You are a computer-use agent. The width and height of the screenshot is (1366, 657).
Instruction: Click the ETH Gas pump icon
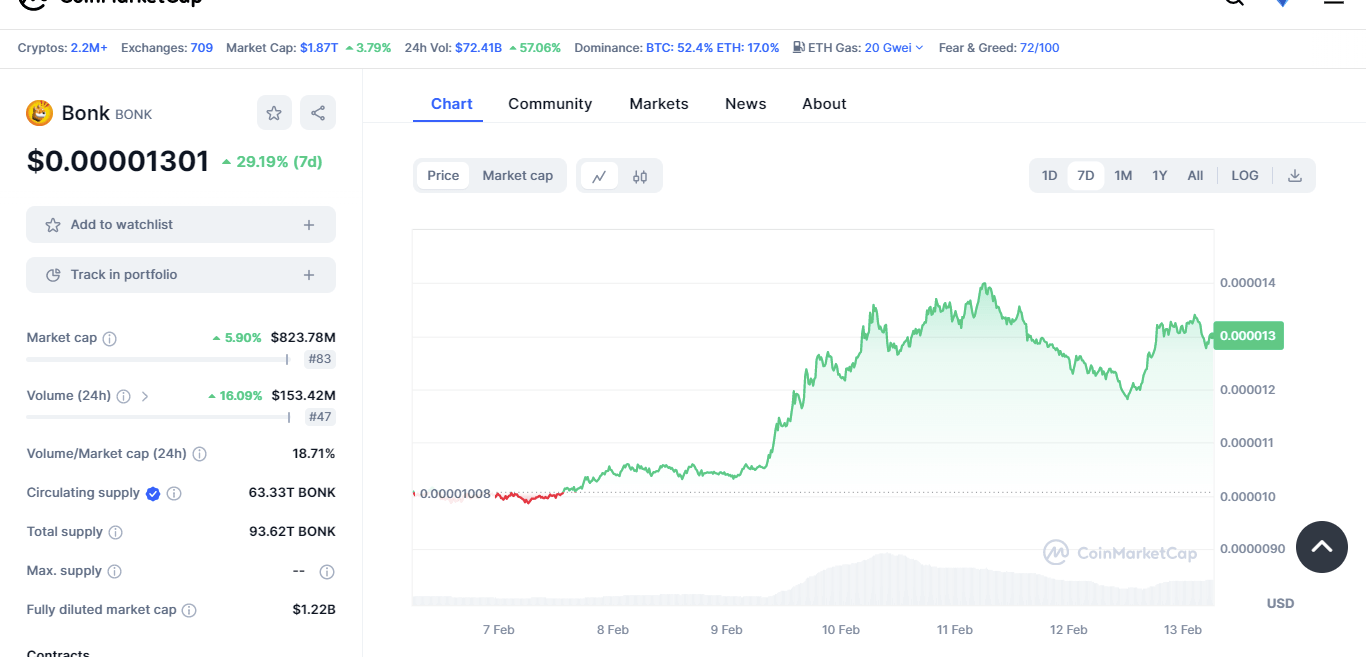click(x=798, y=47)
